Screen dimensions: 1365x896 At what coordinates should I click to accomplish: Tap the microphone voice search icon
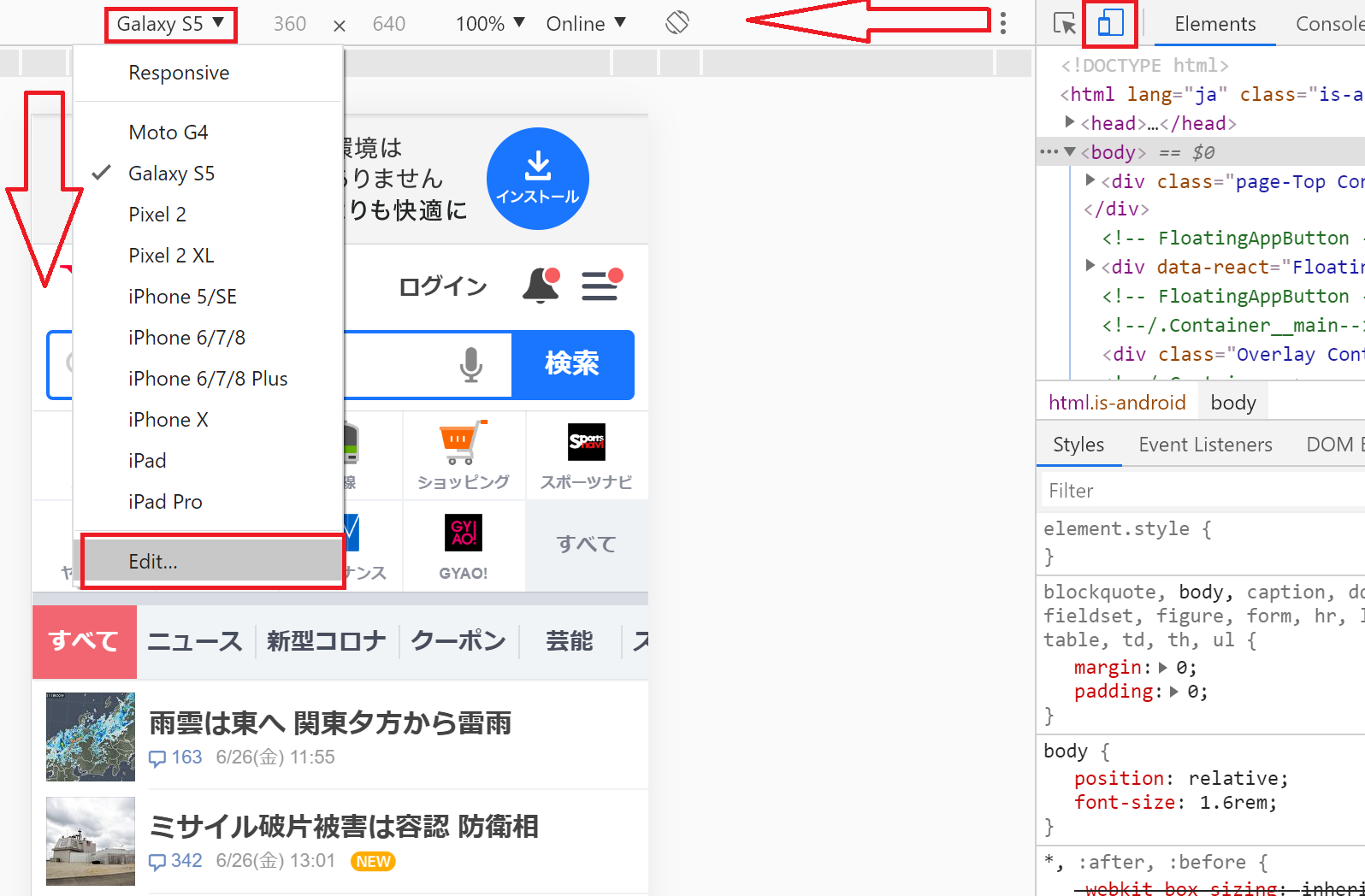coord(470,364)
